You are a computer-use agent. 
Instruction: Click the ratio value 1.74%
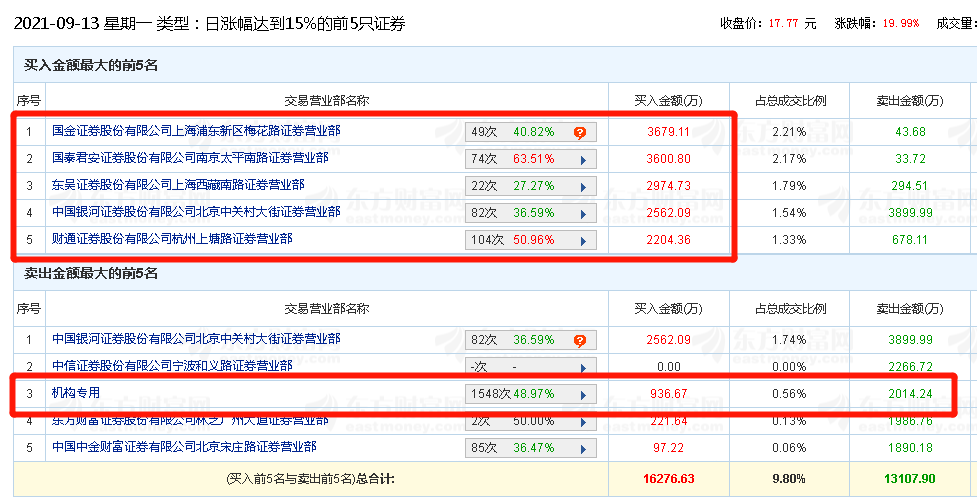coord(789,340)
